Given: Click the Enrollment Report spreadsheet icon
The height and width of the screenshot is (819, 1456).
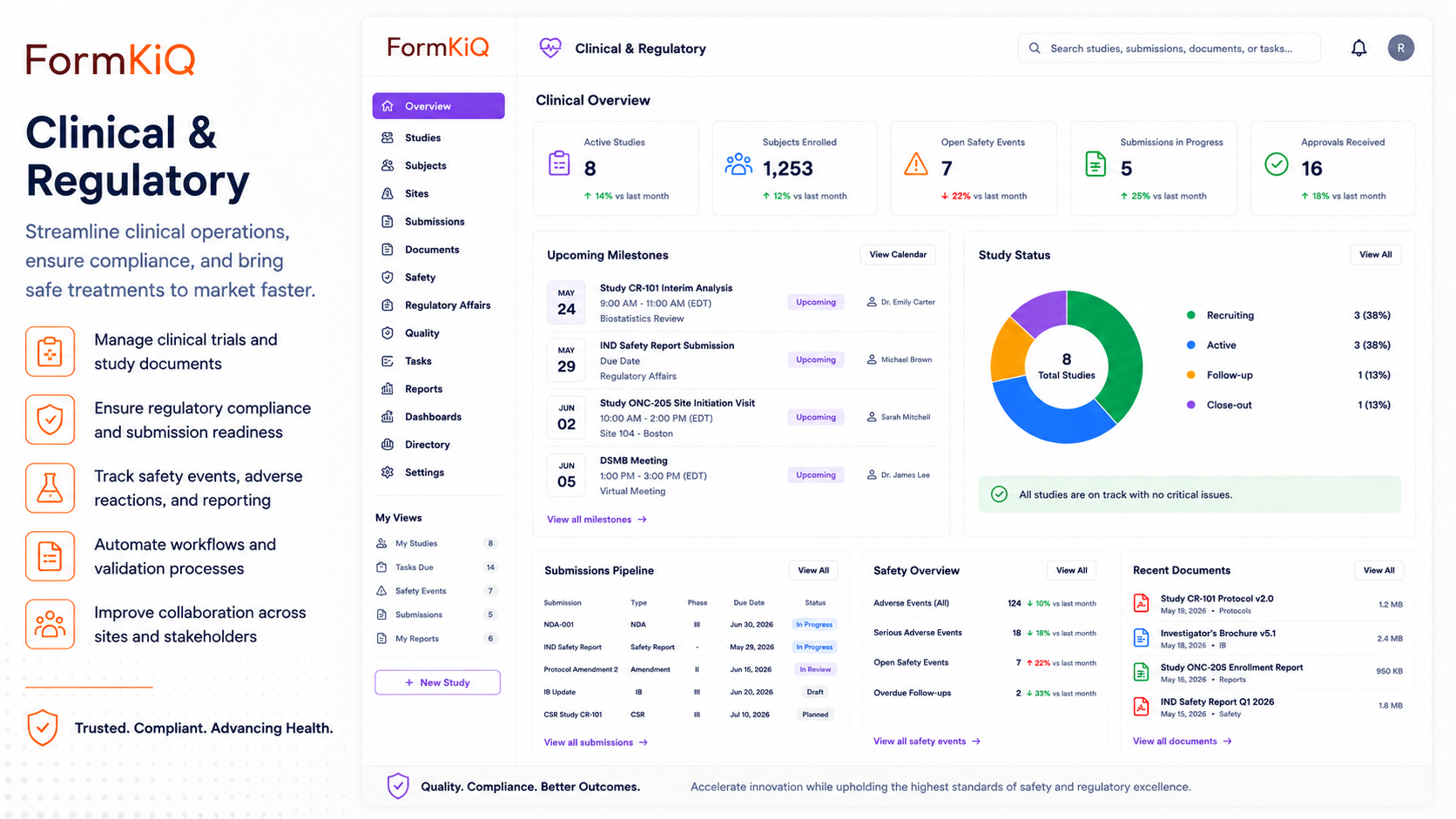Looking at the screenshot, I should 1141,672.
